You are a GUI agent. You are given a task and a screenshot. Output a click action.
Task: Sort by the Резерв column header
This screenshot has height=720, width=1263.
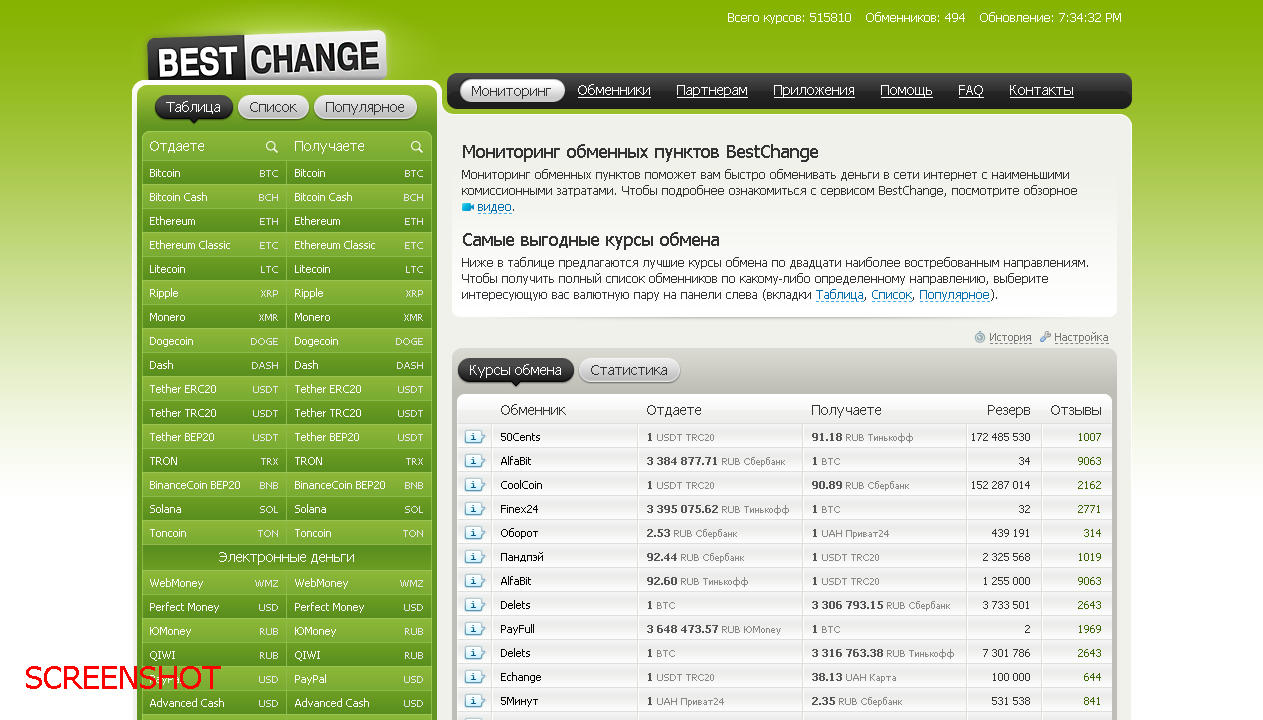pos(1008,410)
